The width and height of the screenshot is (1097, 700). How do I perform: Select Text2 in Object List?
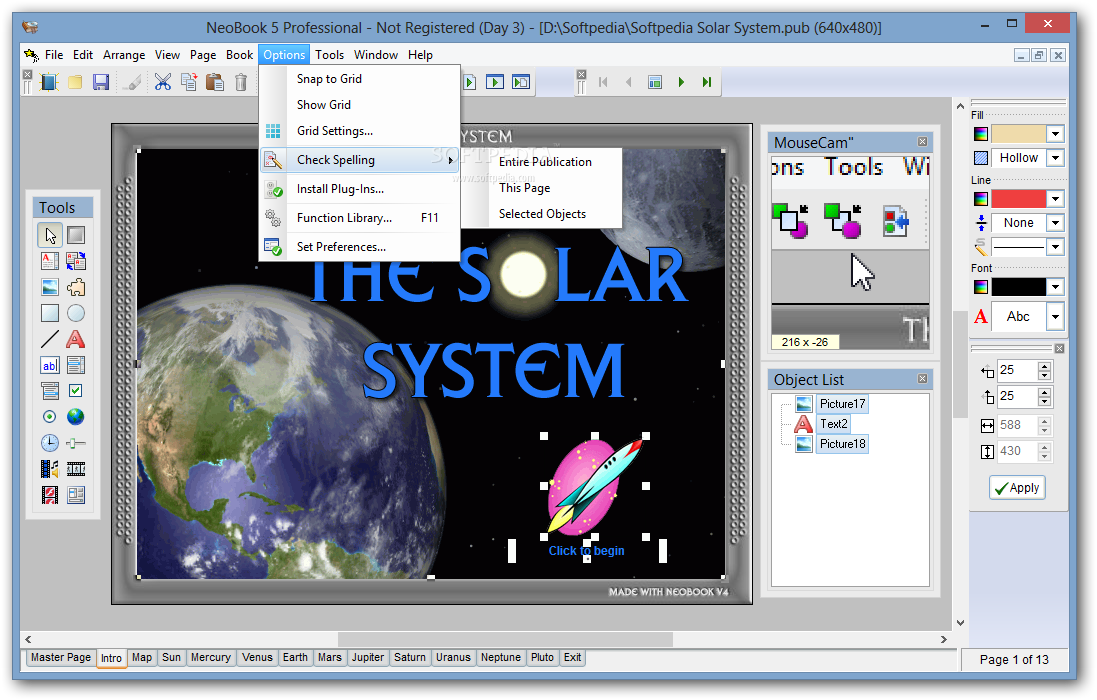(x=833, y=424)
